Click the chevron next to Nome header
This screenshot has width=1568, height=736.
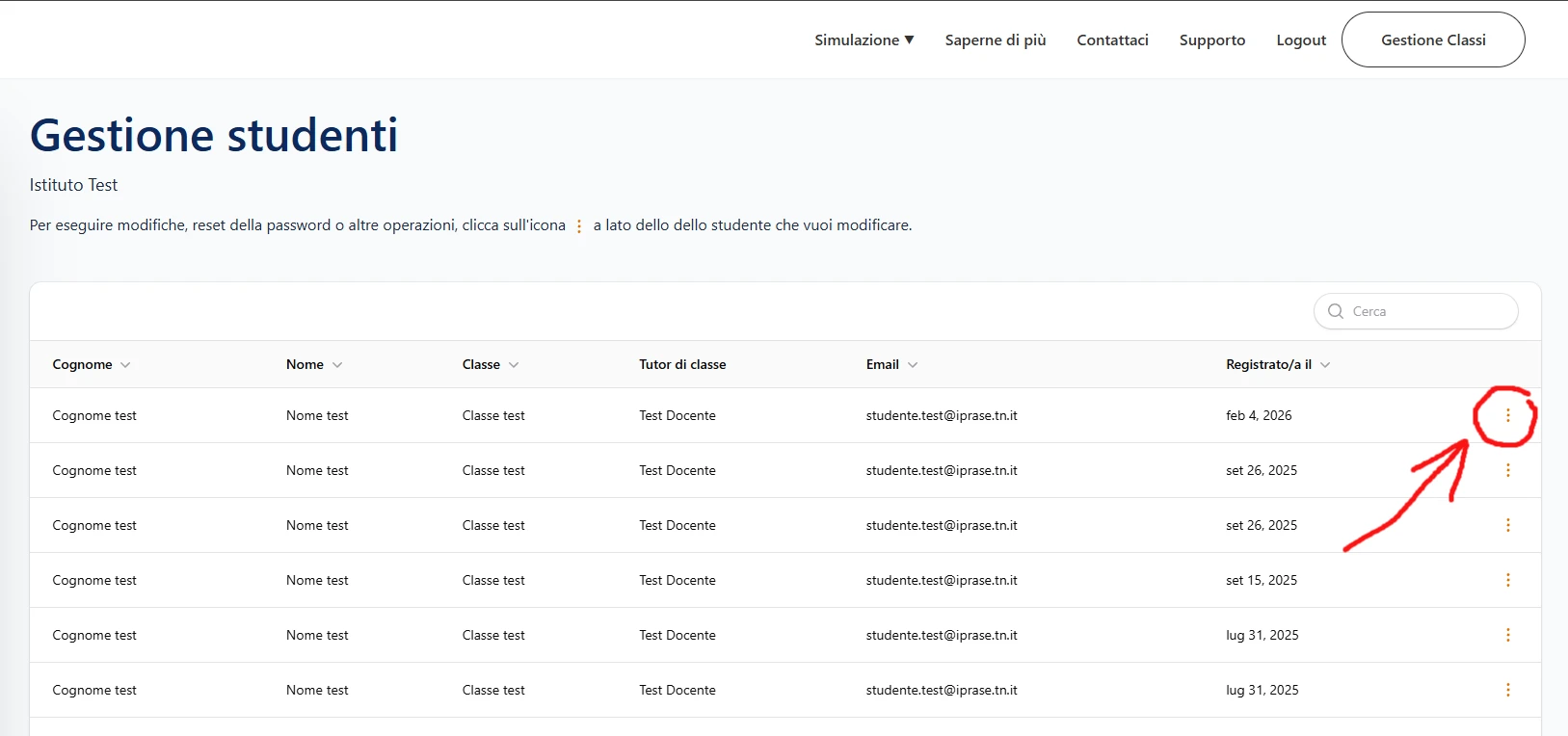coord(337,365)
